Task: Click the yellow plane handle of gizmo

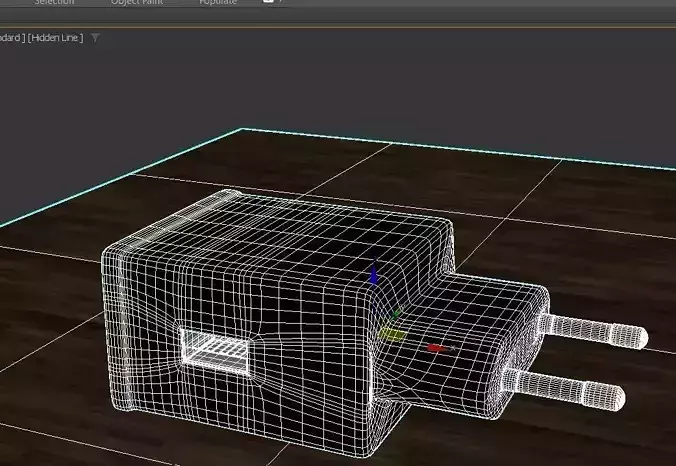Action: coord(392,334)
